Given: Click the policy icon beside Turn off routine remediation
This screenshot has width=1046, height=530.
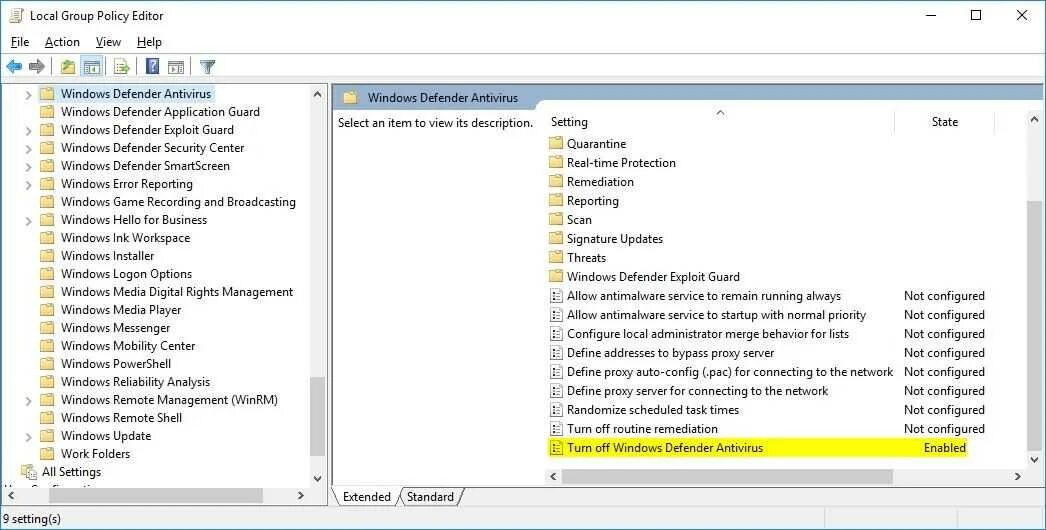Looking at the screenshot, I should pyautogui.click(x=556, y=429).
